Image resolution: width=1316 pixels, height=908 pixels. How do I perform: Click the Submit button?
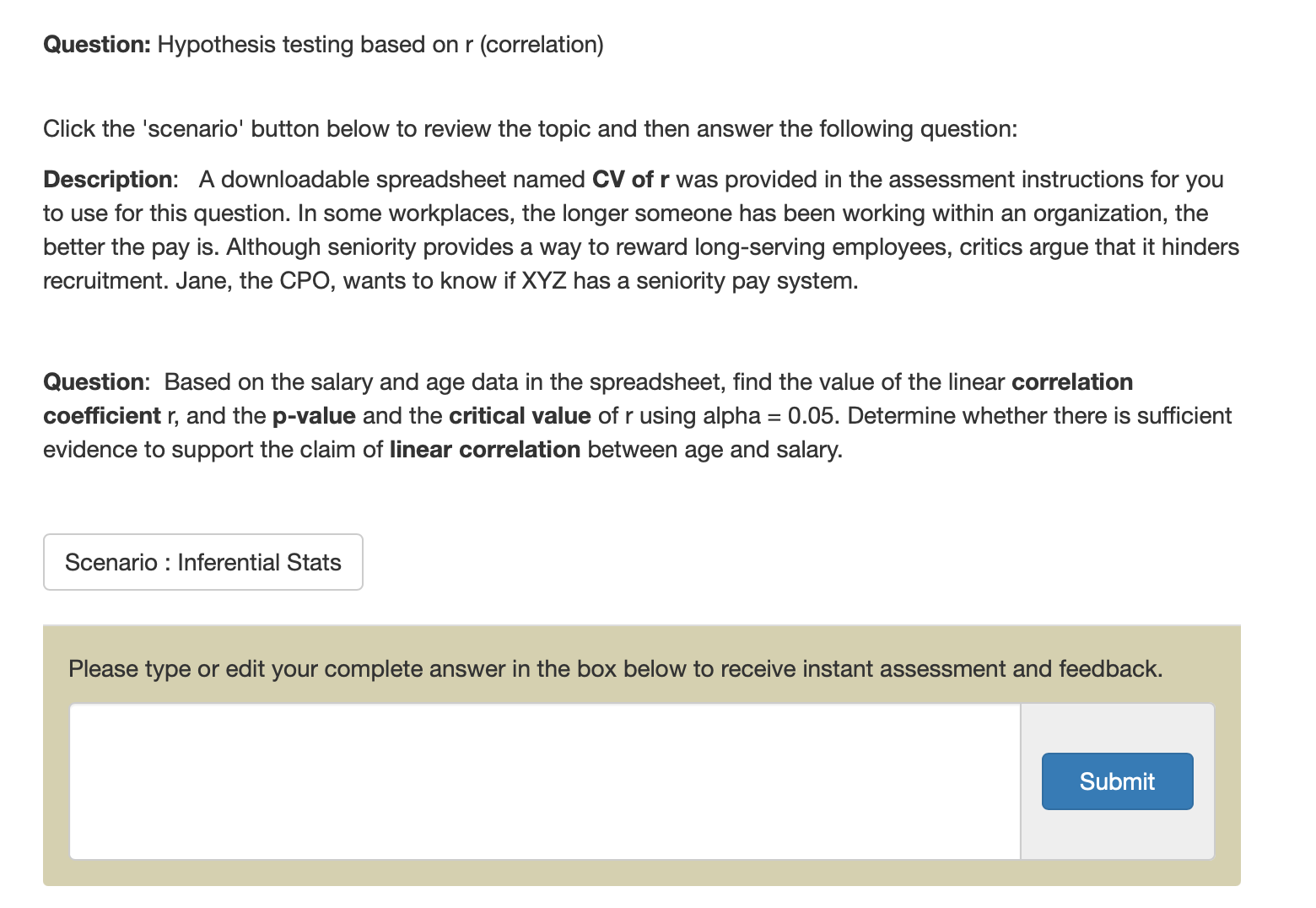(x=1117, y=781)
